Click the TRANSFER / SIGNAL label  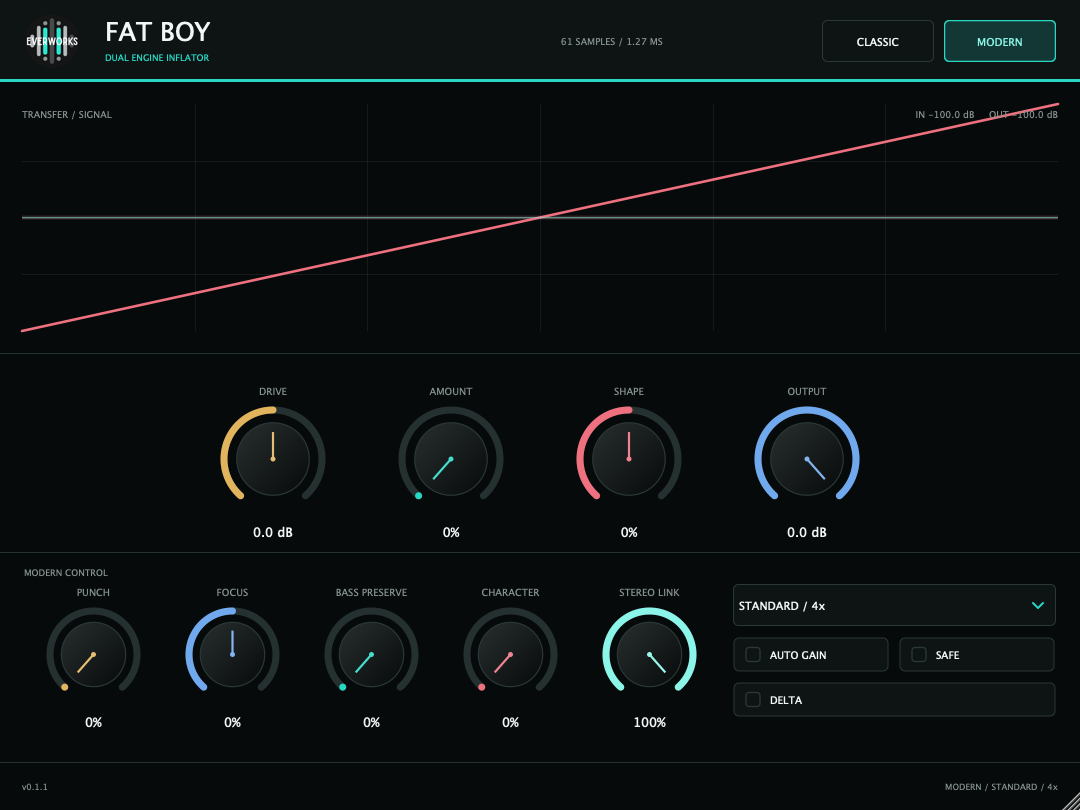67,115
